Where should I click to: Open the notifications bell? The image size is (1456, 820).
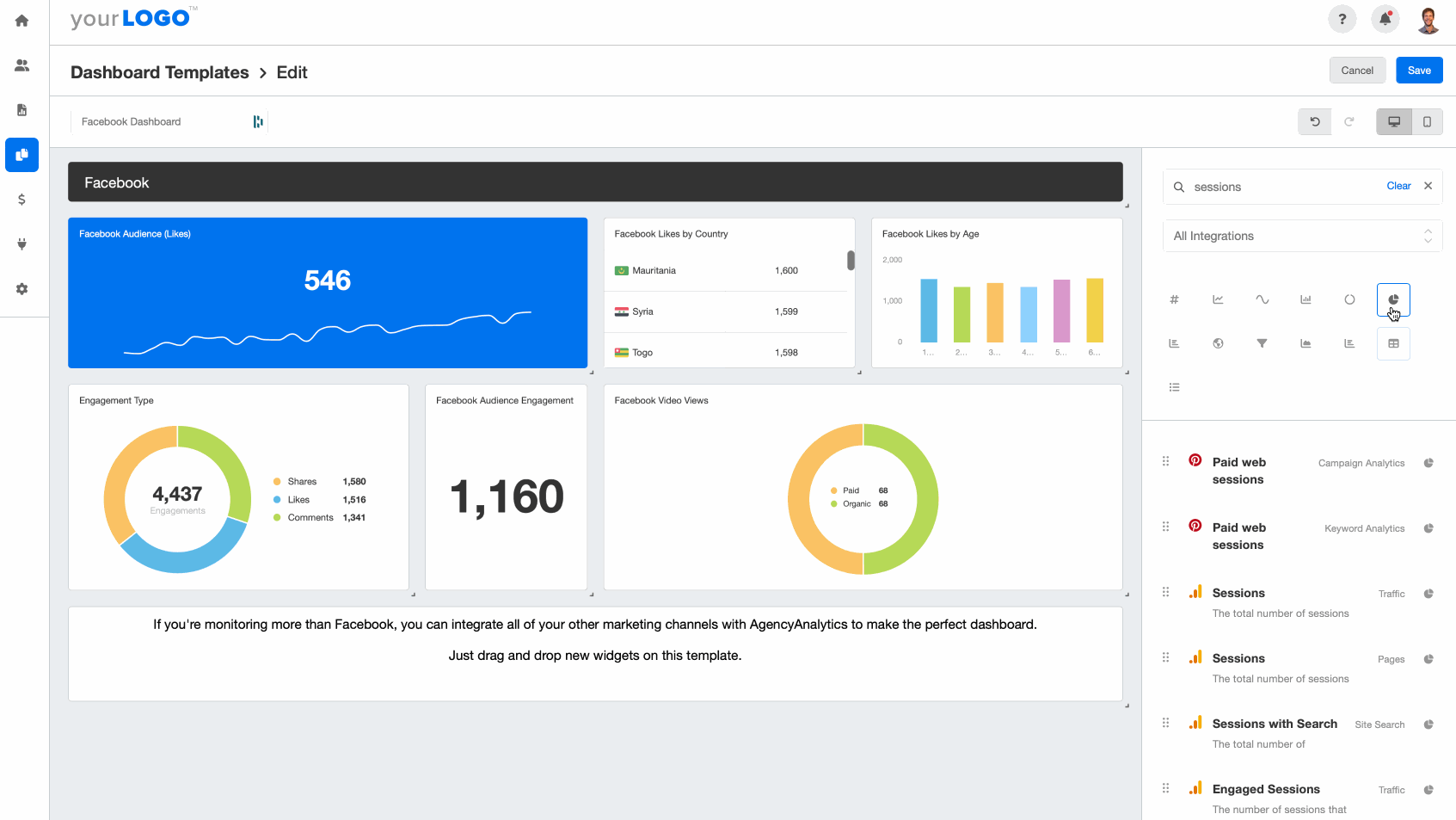pyautogui.click(x=1385, y=18)
